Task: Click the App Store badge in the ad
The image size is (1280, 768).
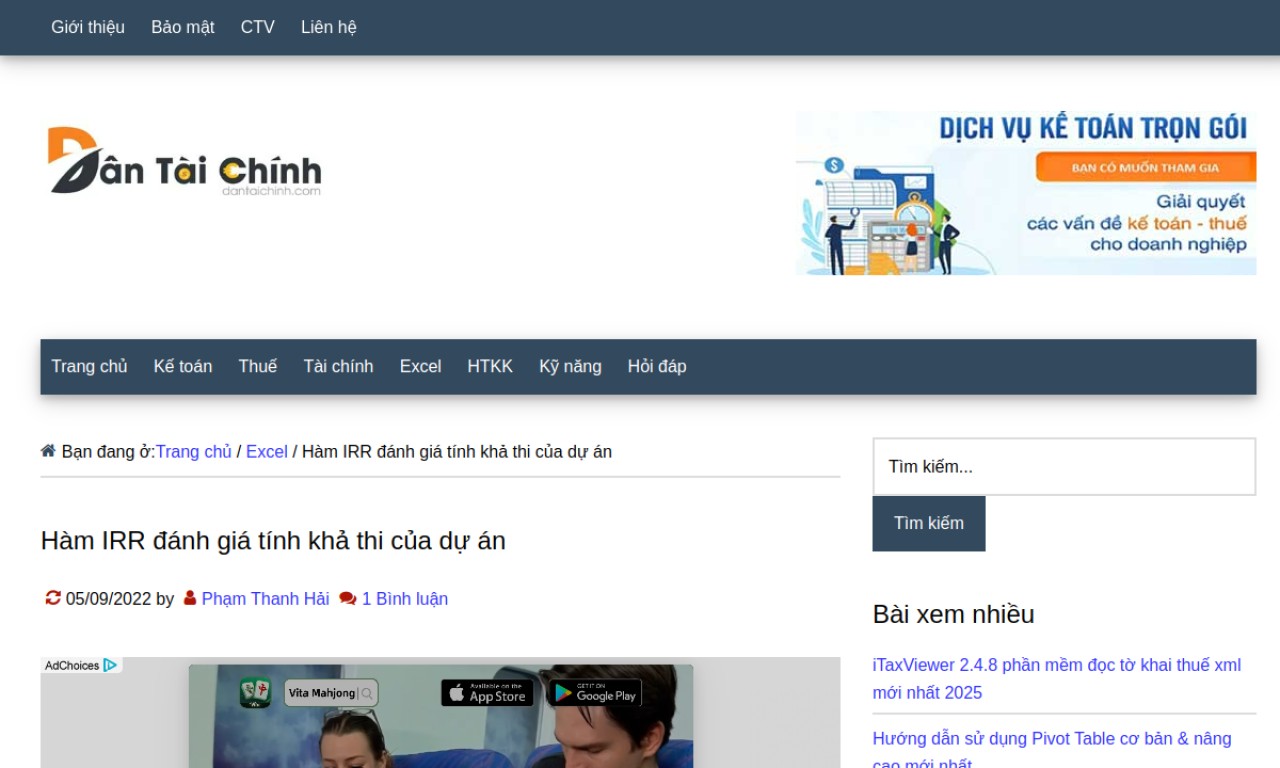Action: [487, 693]
